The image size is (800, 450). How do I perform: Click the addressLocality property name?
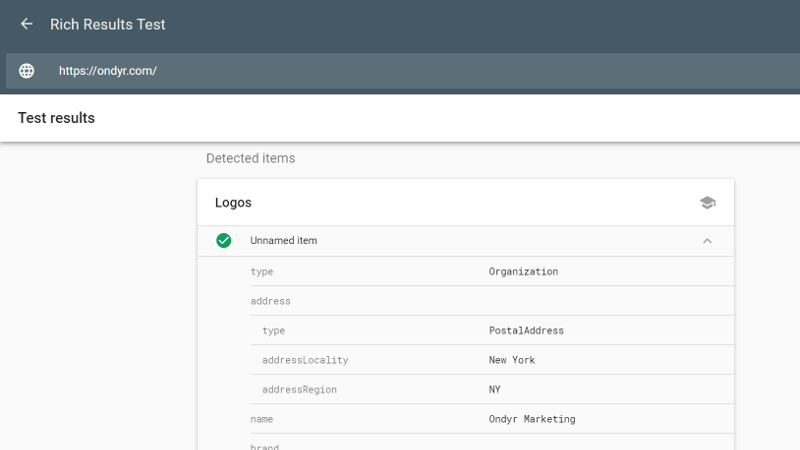[x=305, y=360]
